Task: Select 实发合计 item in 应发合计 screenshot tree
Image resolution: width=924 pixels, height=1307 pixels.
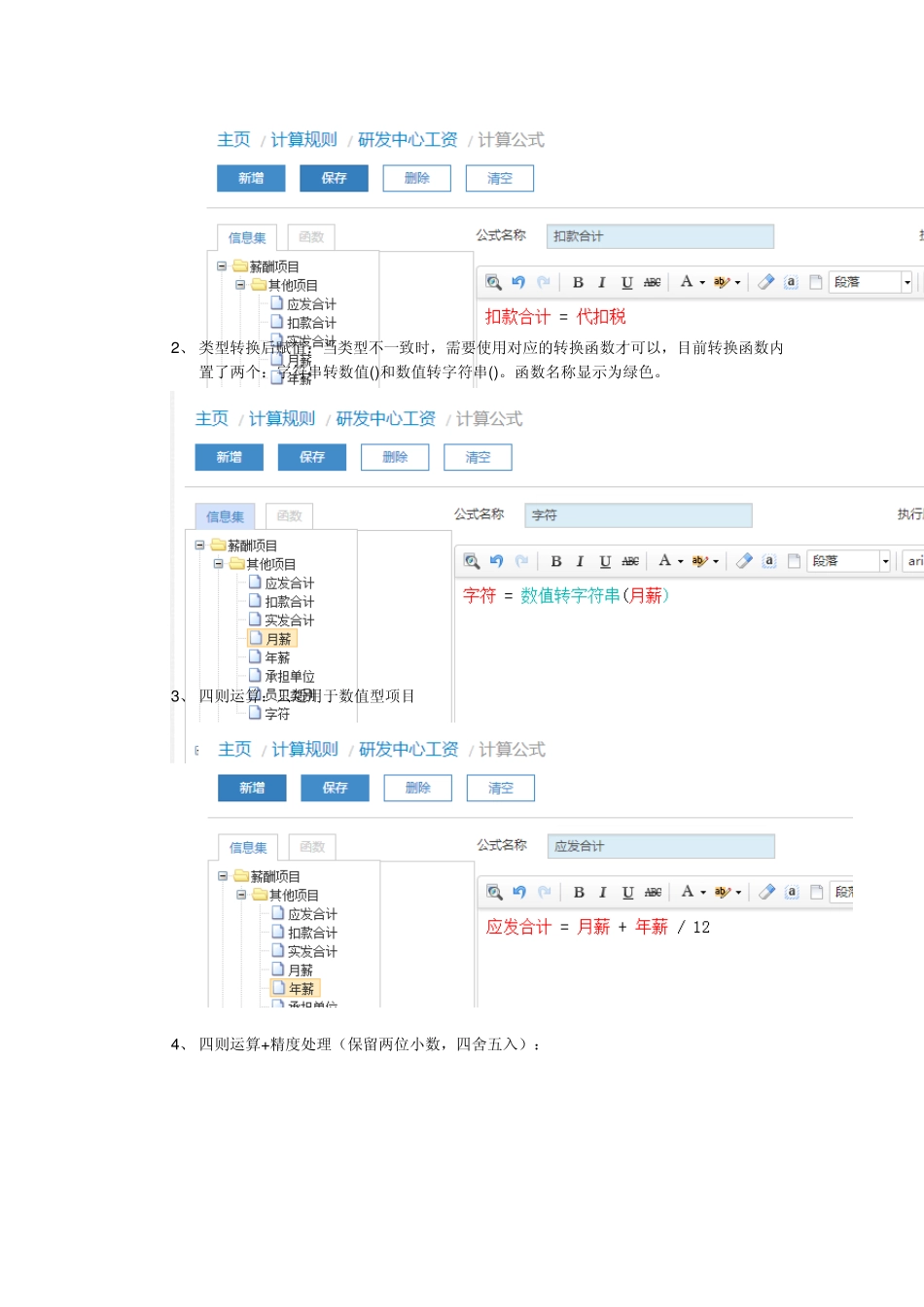Action: 304,951
